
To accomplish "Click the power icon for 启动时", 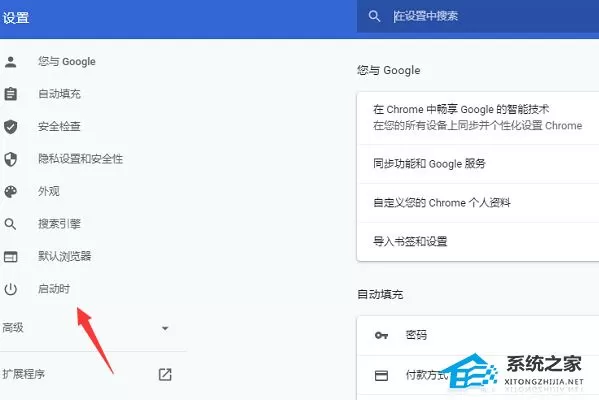I will pyautogui.click(x=11, y=289).
